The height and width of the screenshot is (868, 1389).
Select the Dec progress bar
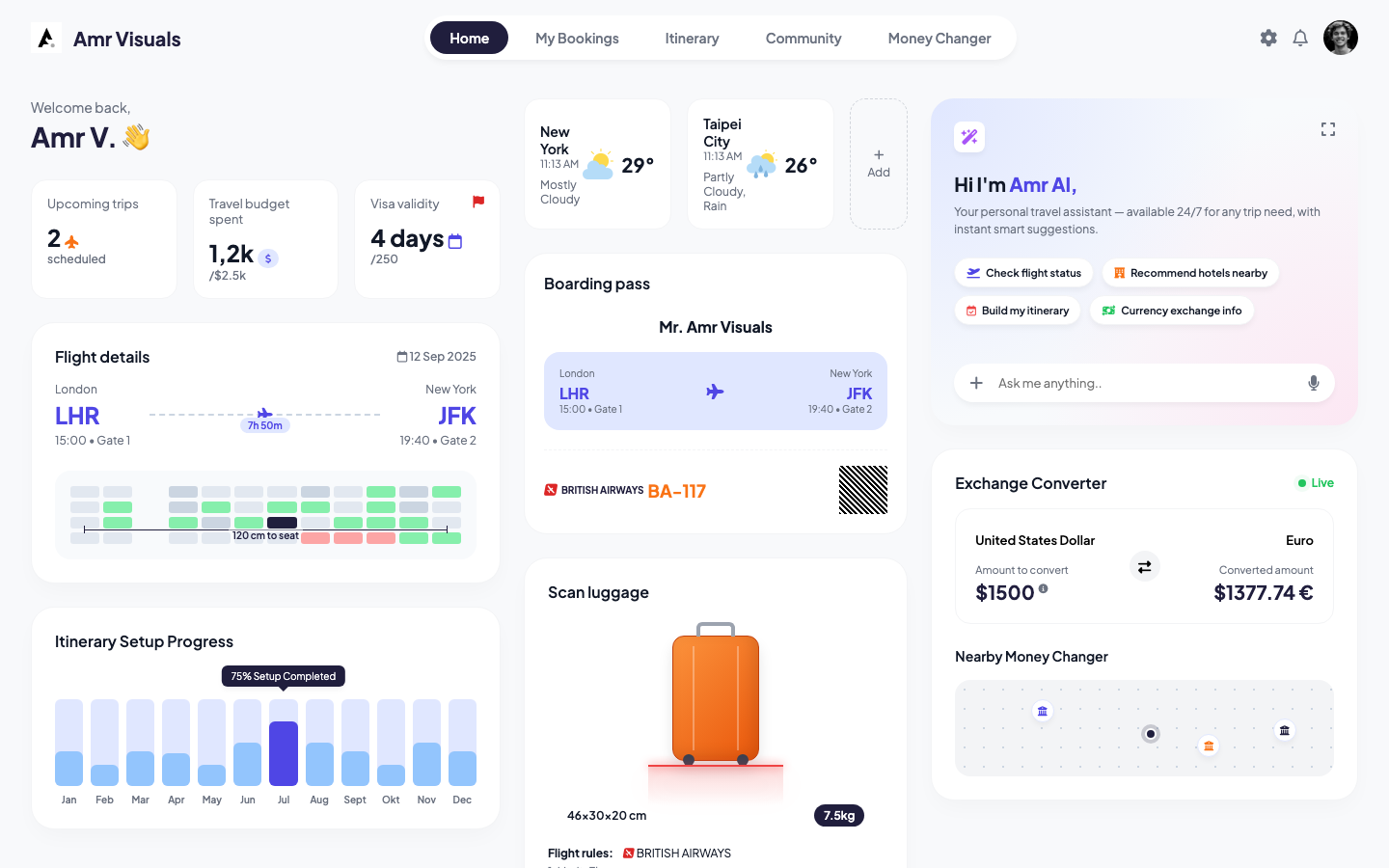point(462,743)
